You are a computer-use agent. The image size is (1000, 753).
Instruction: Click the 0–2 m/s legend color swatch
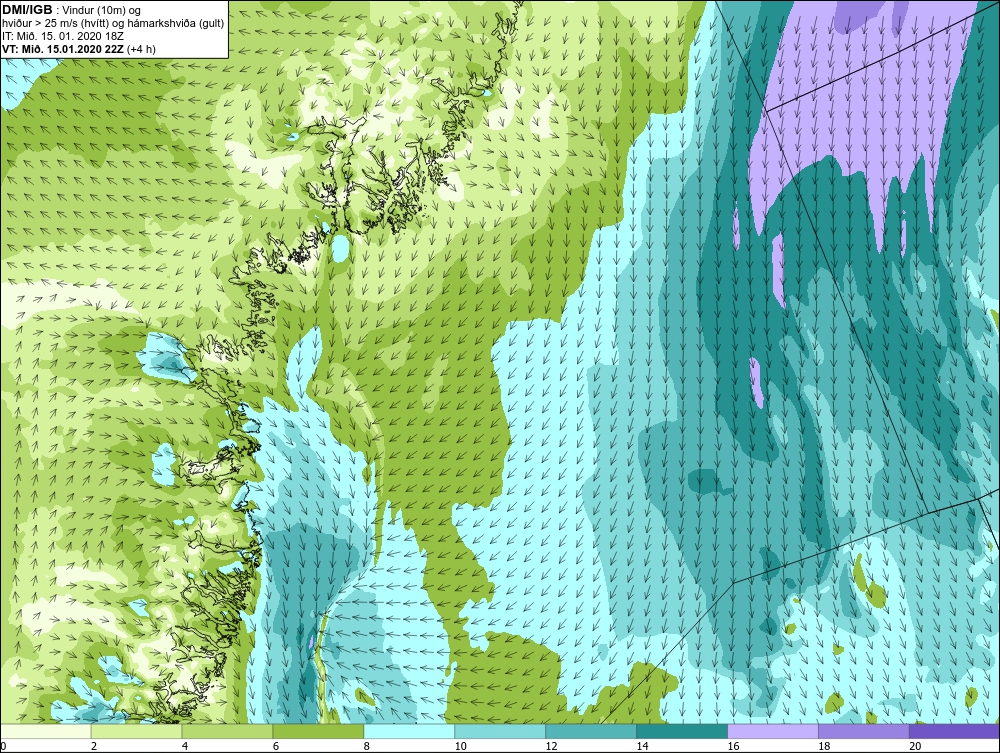point(46,731)
